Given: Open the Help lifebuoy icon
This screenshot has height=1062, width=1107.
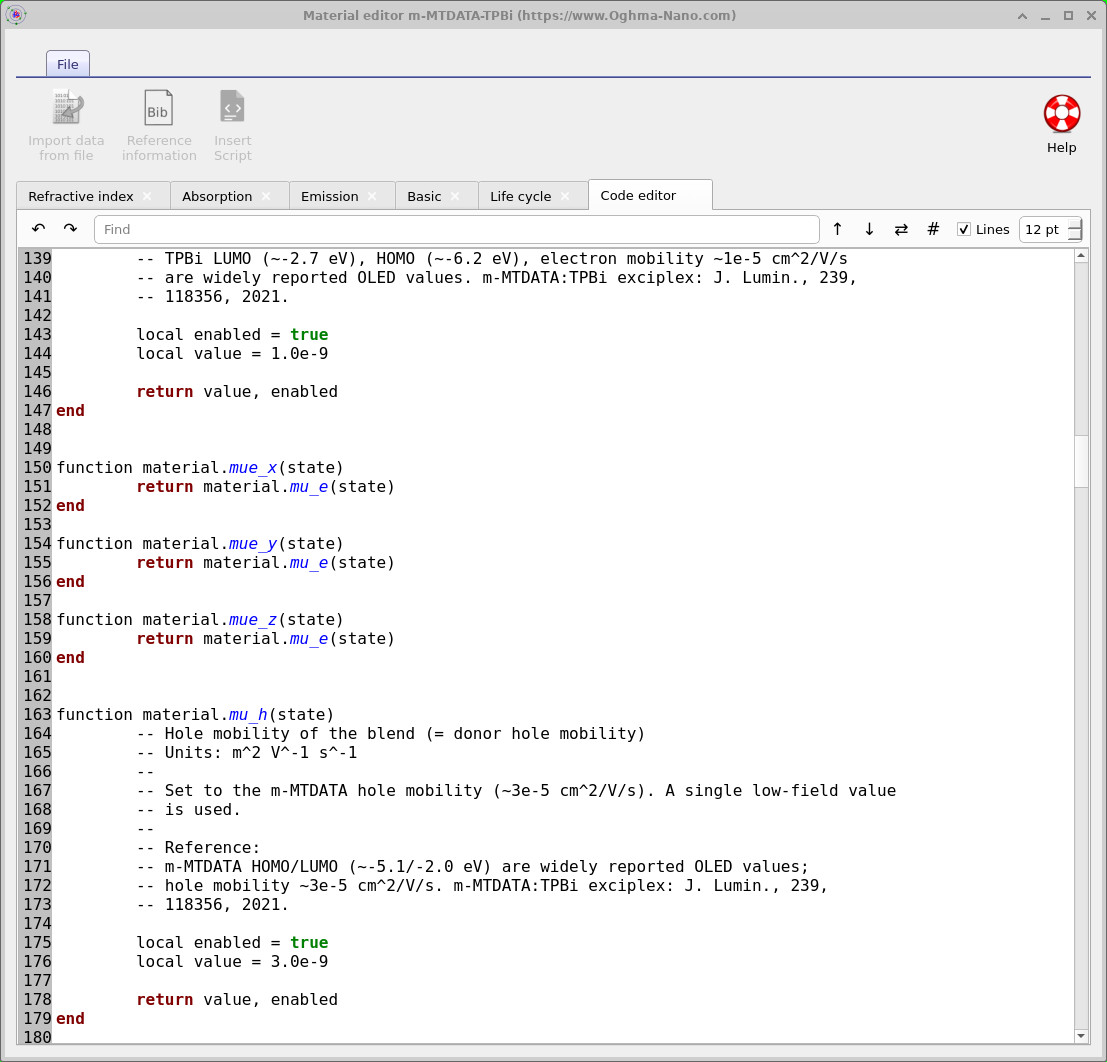Looking at the screenshot, I should (1062, 114).
